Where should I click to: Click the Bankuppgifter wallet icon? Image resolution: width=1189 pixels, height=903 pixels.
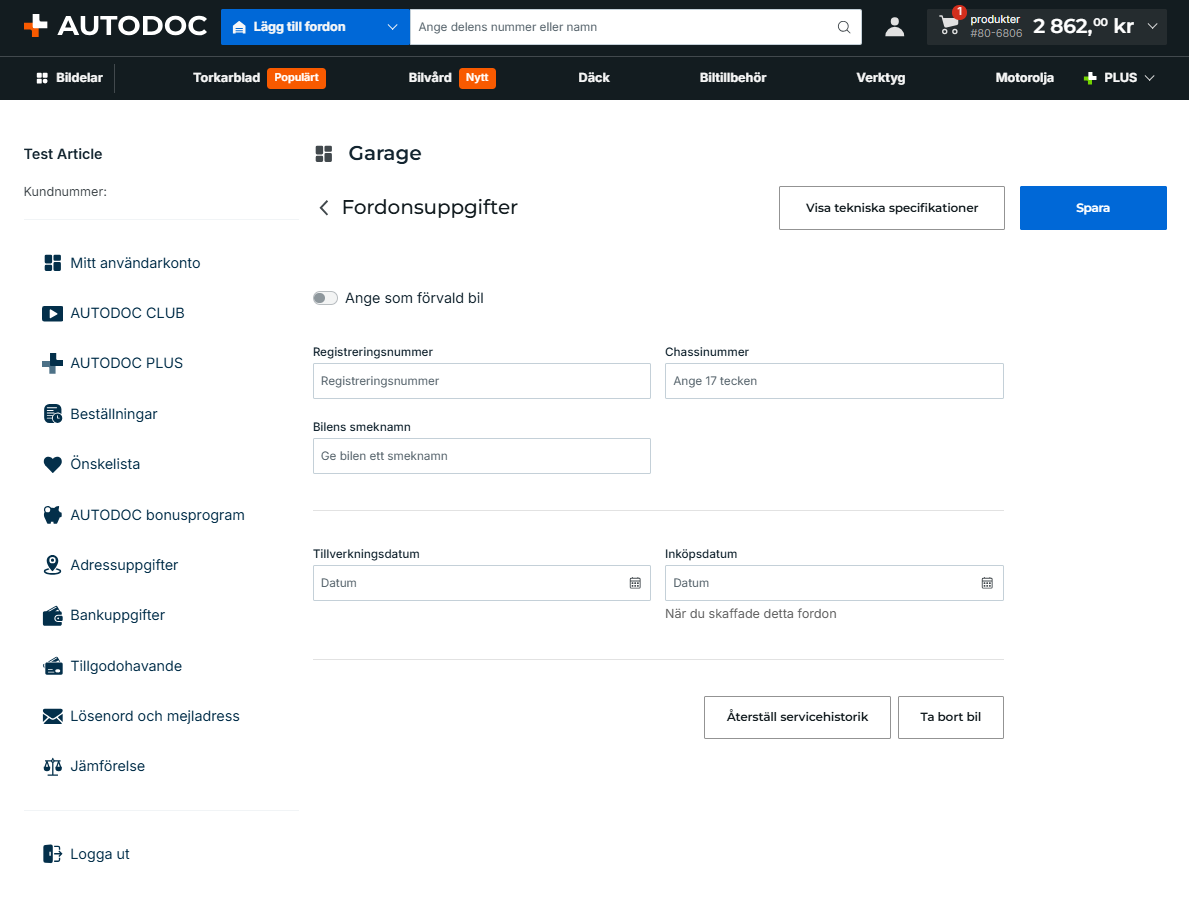(52, 616)
